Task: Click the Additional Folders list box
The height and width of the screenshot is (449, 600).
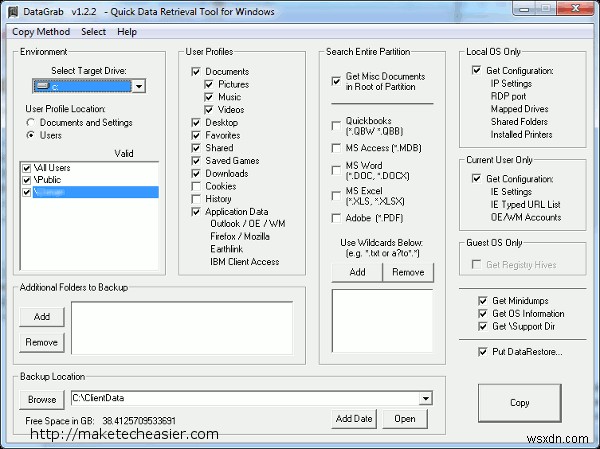Action: click(x=182, y=328)
